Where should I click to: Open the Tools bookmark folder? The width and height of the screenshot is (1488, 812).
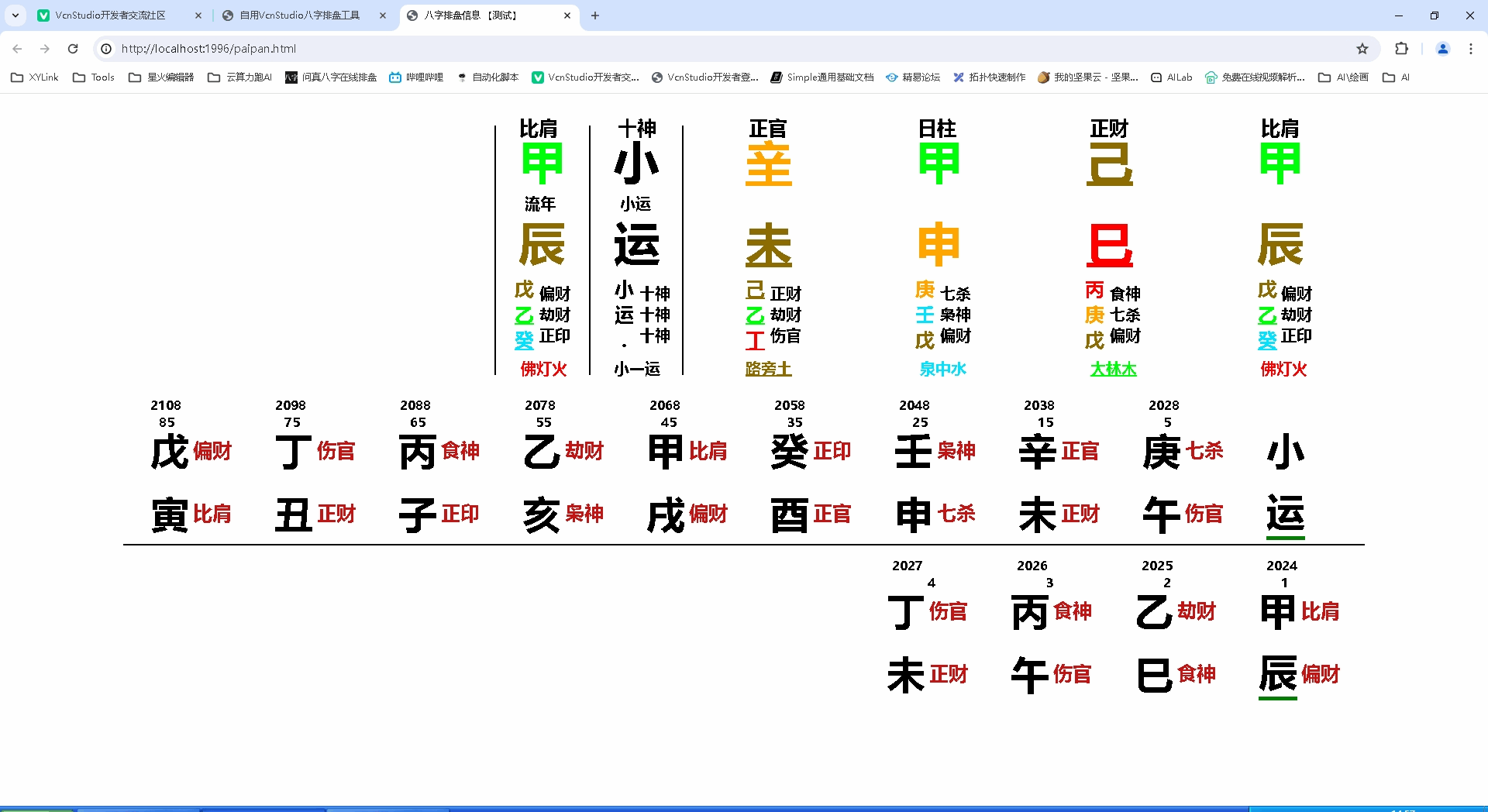point(94,77)
